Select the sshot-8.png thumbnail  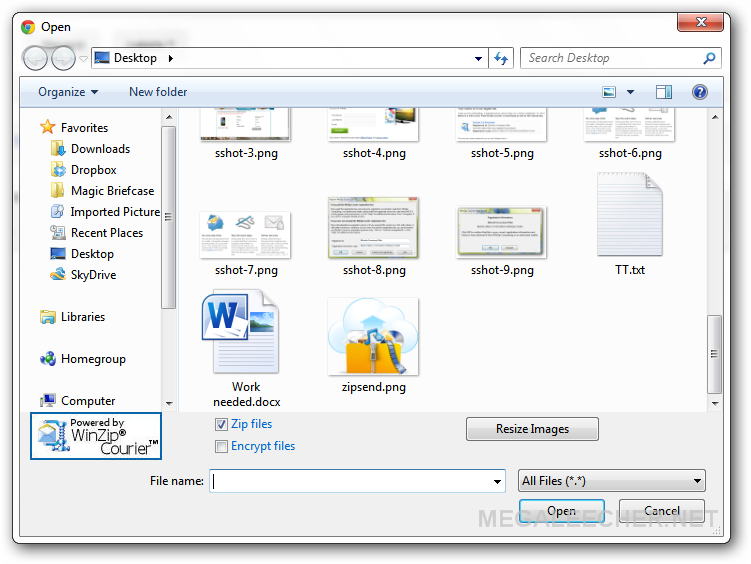click(x=373, y=227)
